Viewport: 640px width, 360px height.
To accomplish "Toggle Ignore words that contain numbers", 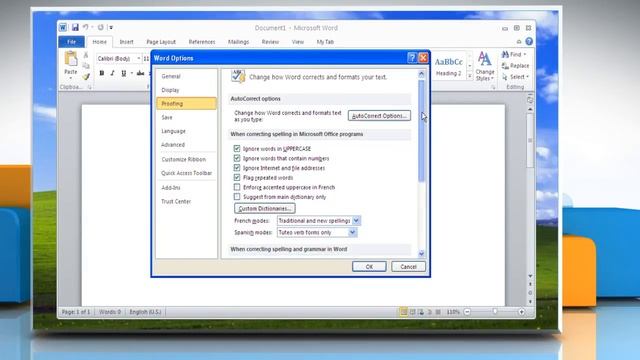I will 237,158.
